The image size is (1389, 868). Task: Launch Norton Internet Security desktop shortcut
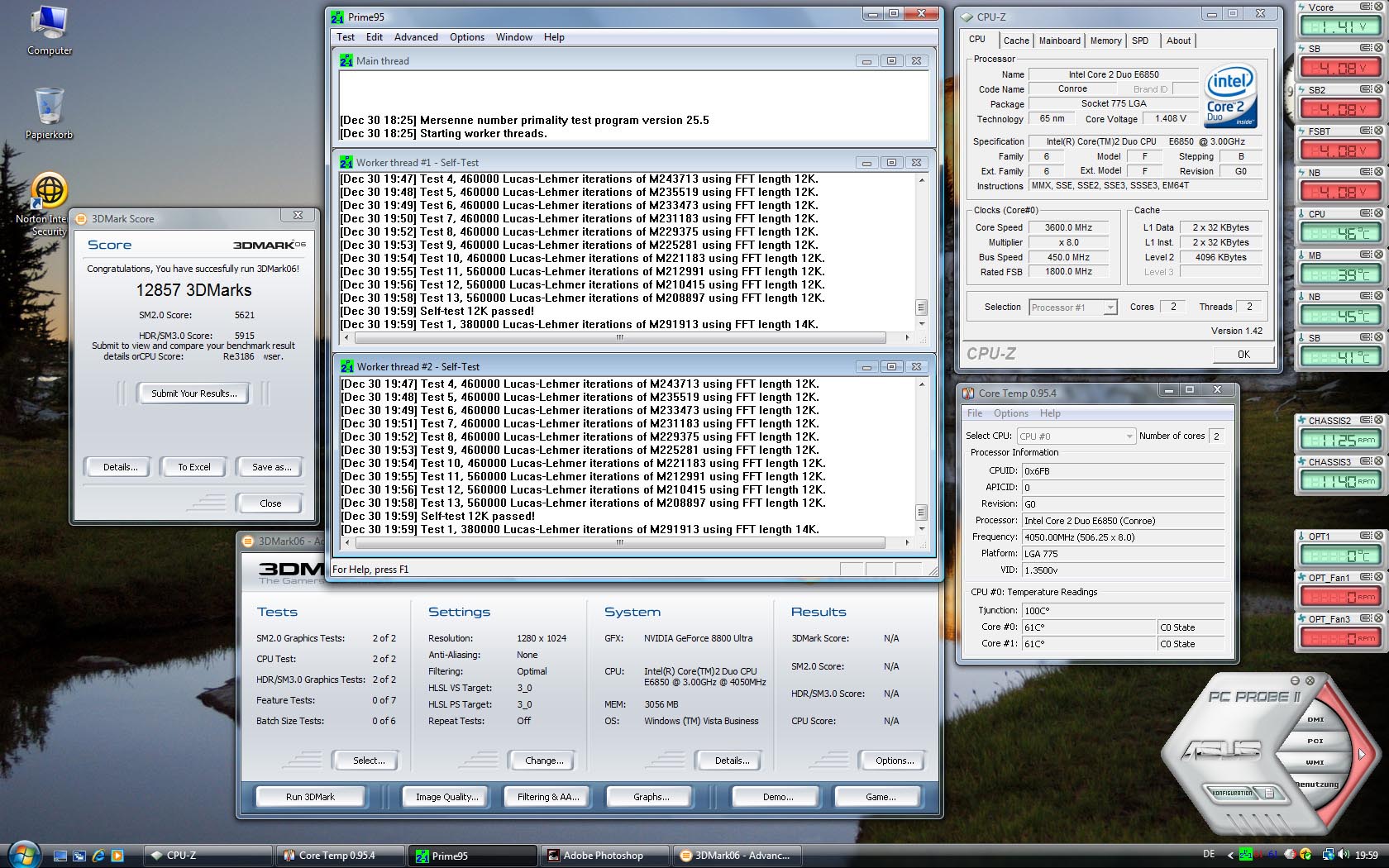[49, 204]
